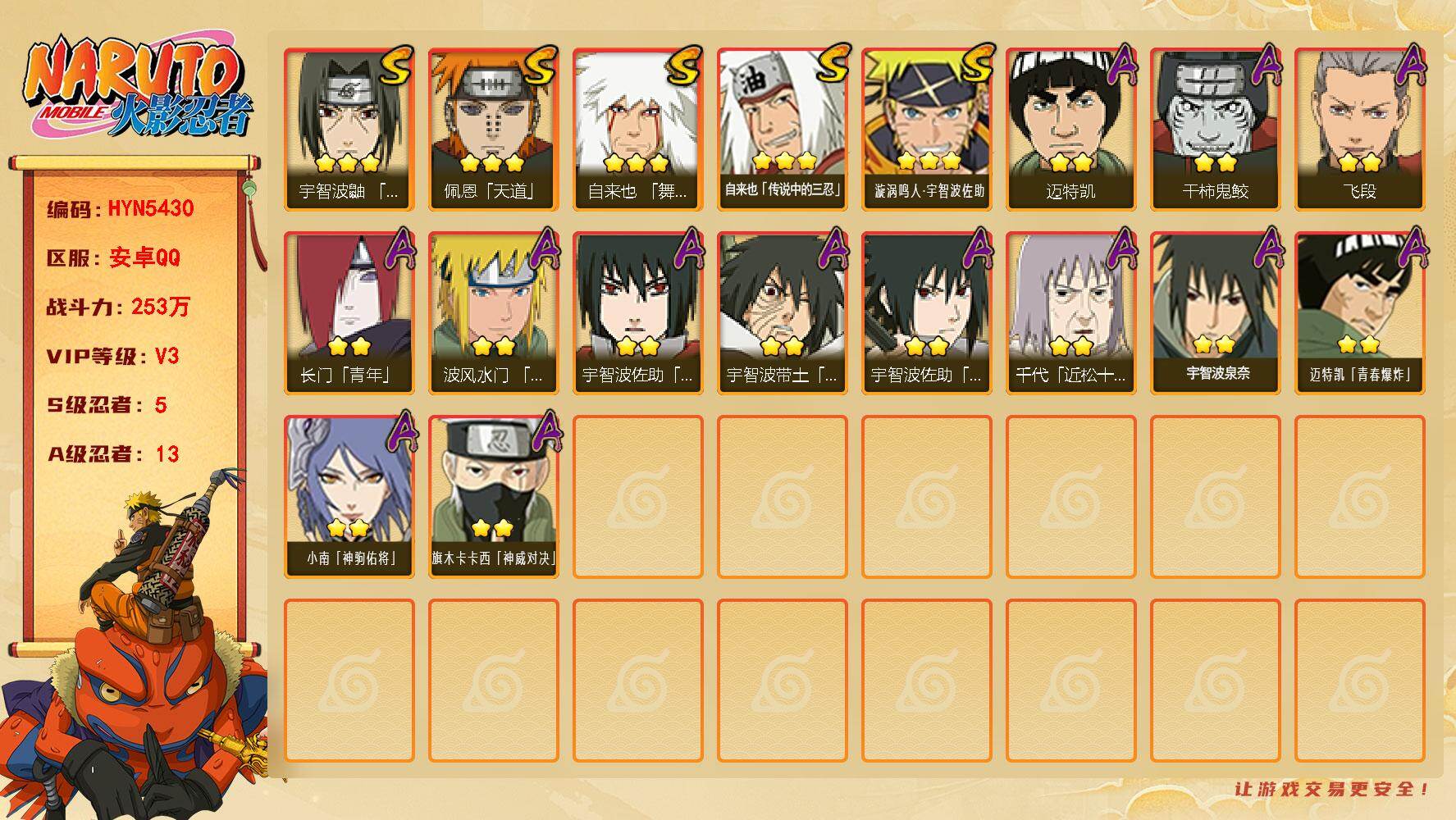Click the first empty slot after 卡卡西
This screenshot has height=820, width=1456.
[x=637, y=497]
